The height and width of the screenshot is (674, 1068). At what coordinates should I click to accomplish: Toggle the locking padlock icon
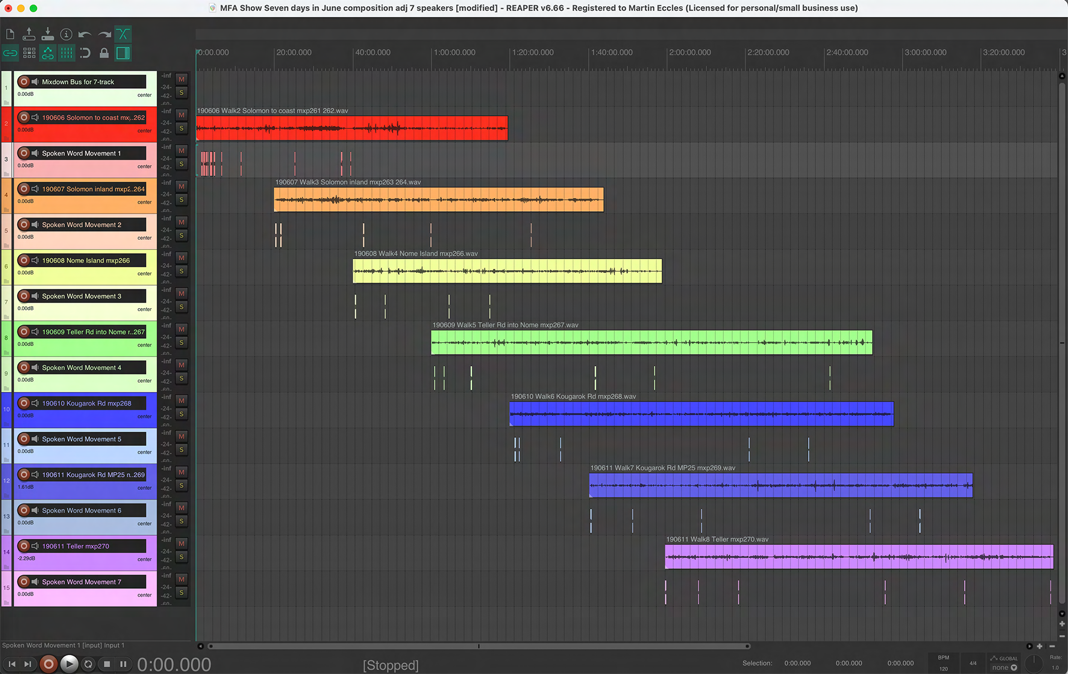pos(104,53)
